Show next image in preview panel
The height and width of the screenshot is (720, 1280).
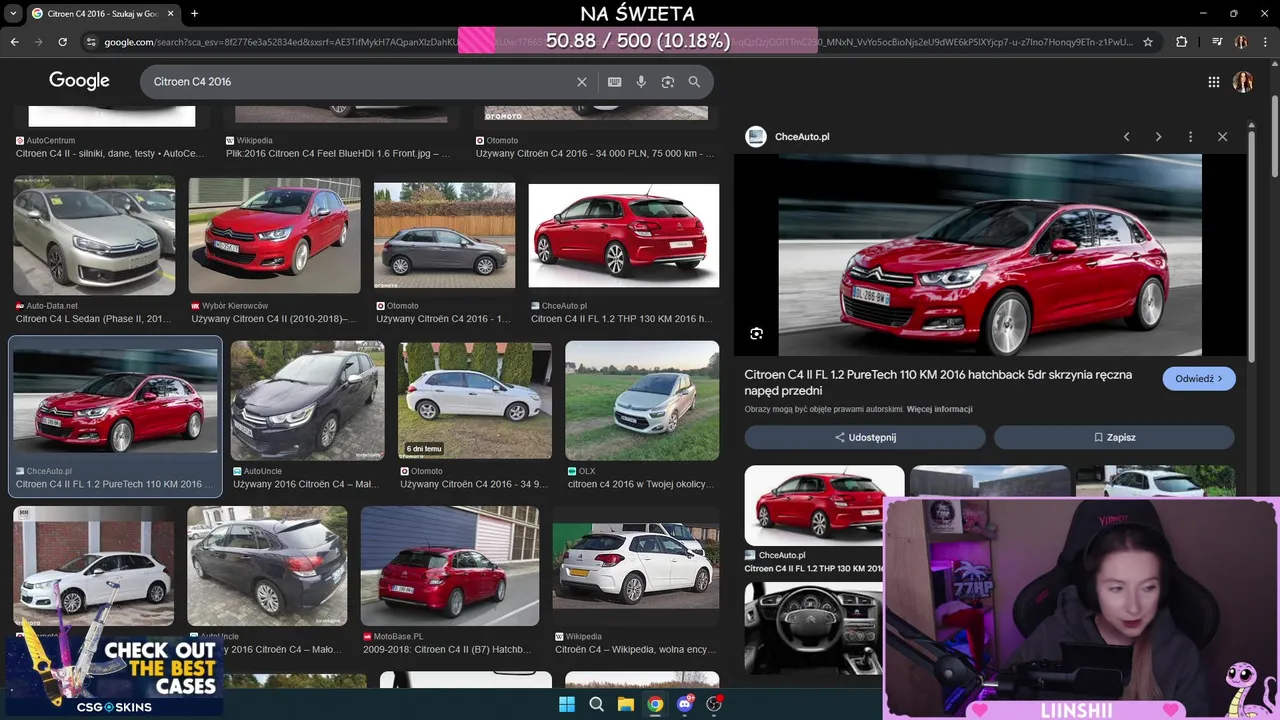(1158, 137)
